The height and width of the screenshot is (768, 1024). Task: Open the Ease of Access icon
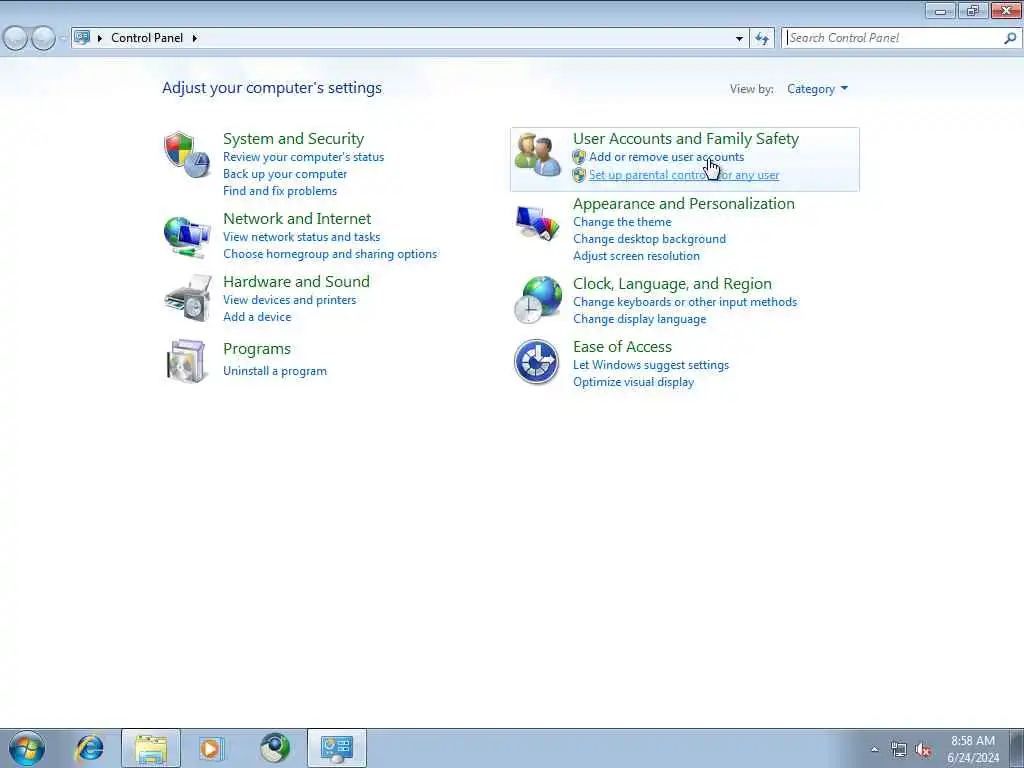[536, 362]
